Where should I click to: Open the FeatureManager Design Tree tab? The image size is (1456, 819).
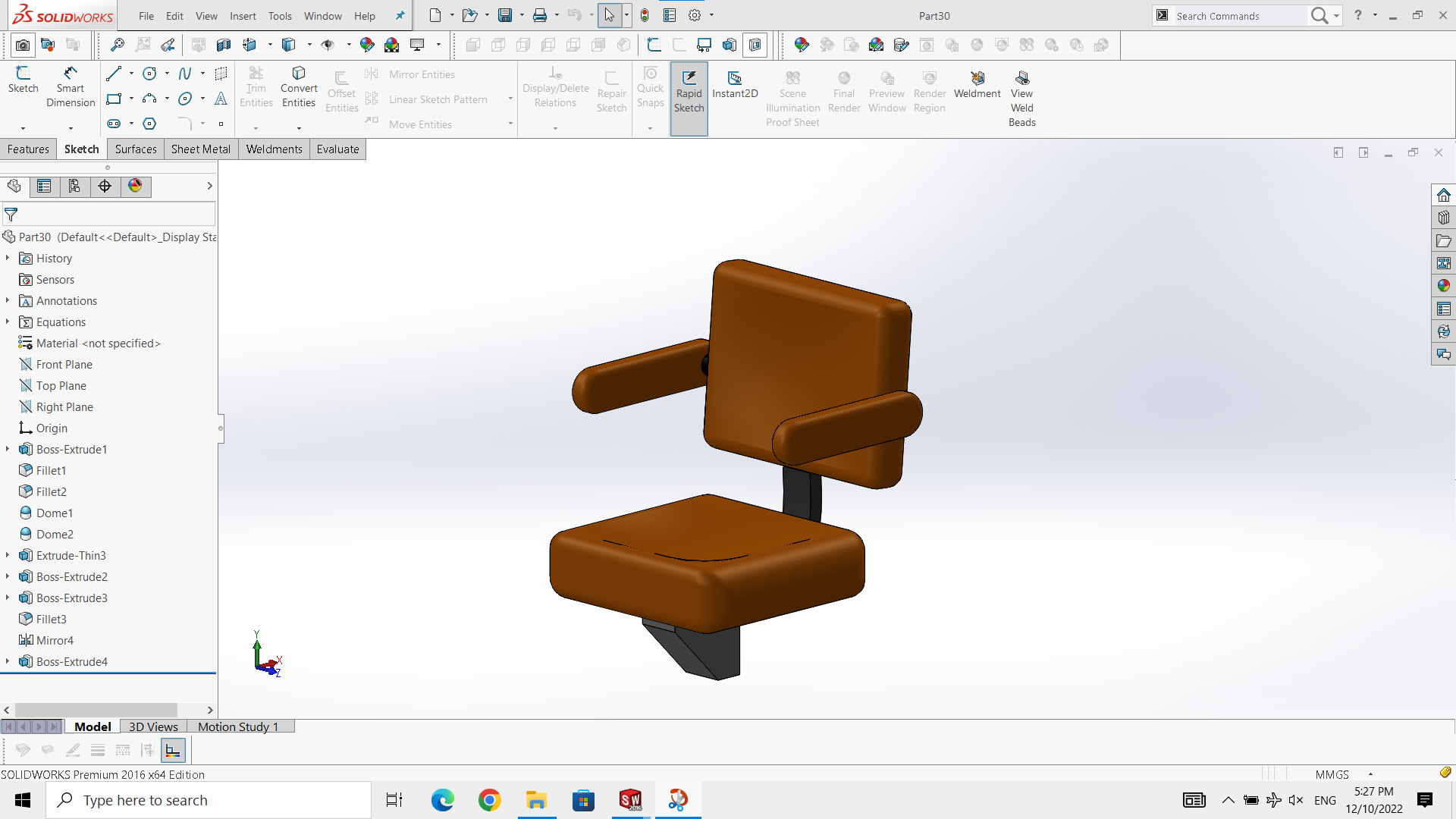(x=14, y=187)
